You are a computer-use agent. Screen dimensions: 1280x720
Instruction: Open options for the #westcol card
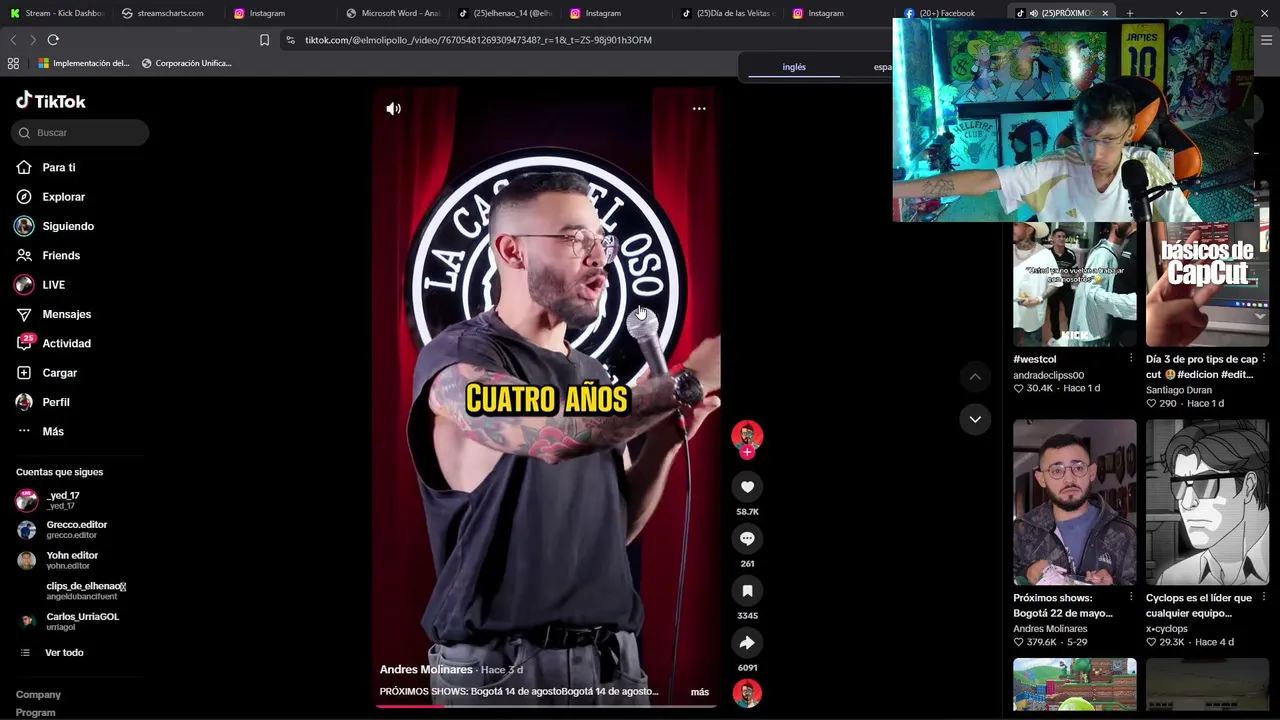point(1131,359)
